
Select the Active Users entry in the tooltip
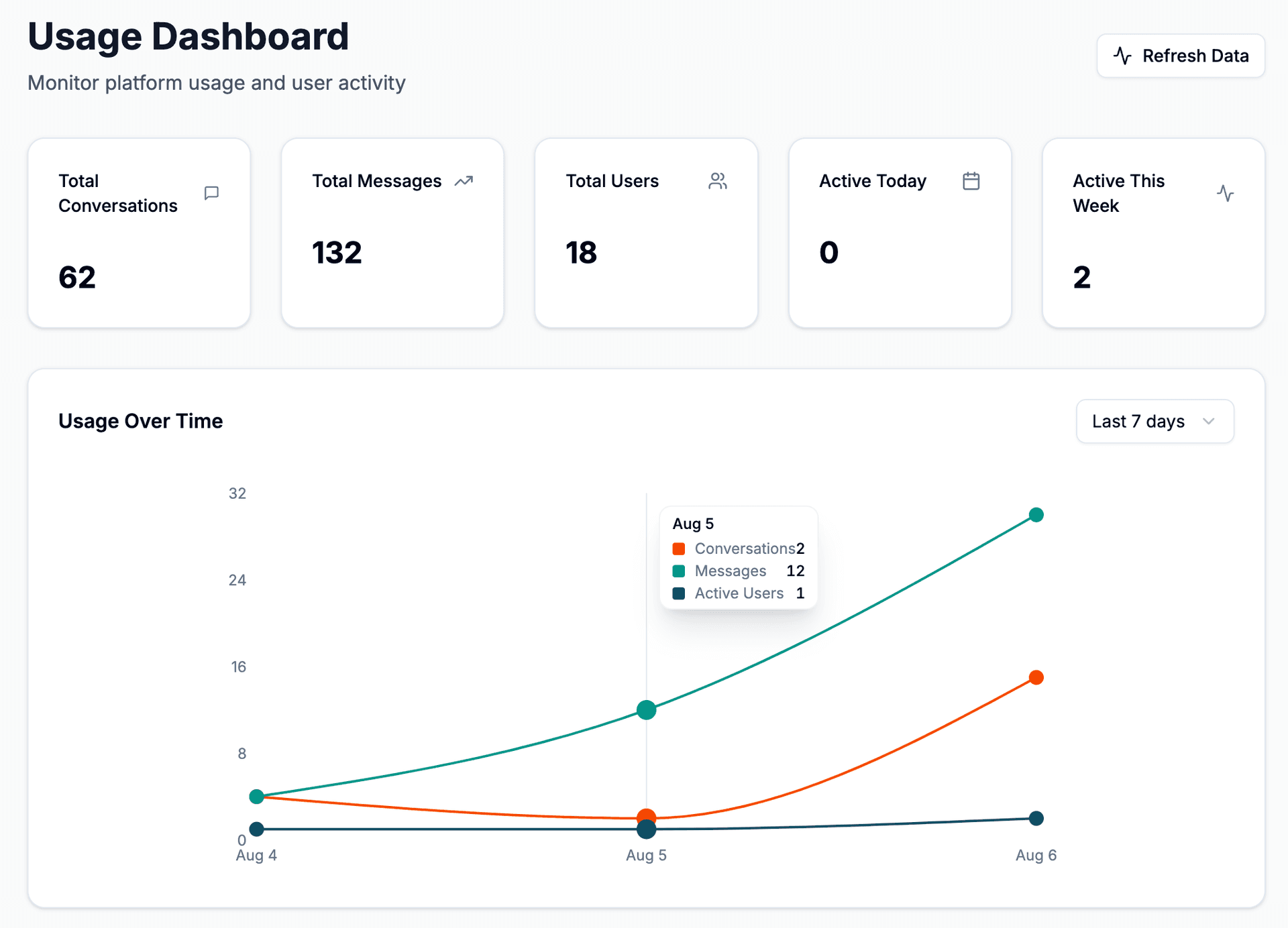tap(739, 593)
